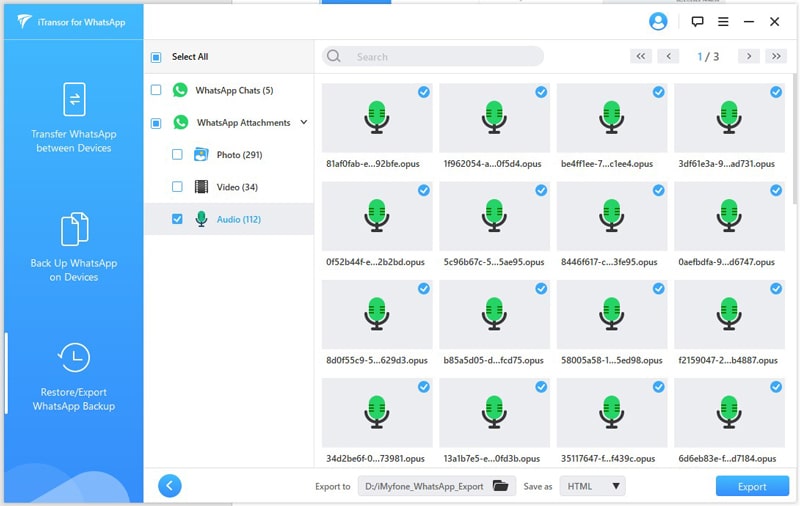Deselect 3df61e3a-9...ad731.opus check mark

(776, 92)
